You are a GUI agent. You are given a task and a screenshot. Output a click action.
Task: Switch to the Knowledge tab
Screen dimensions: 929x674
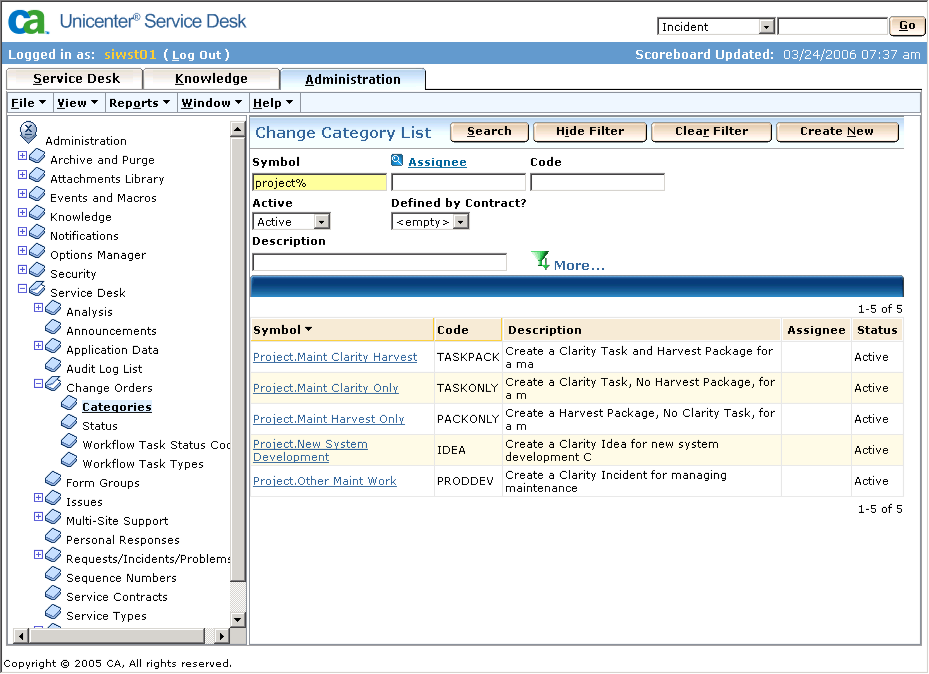coord(211,79)
